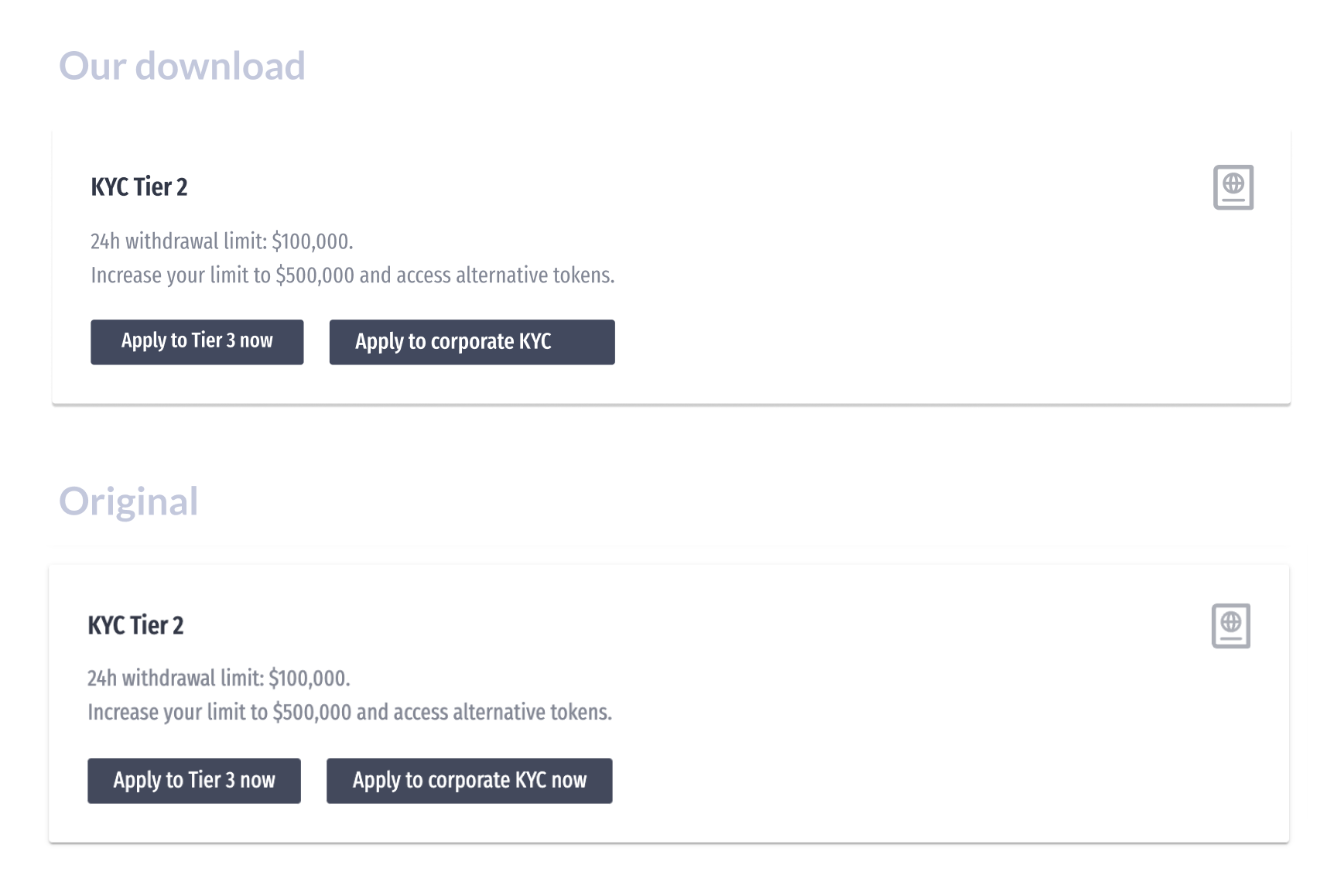
Task: Click the Apply to corporate KYC now button
Action: coord(469,781)
